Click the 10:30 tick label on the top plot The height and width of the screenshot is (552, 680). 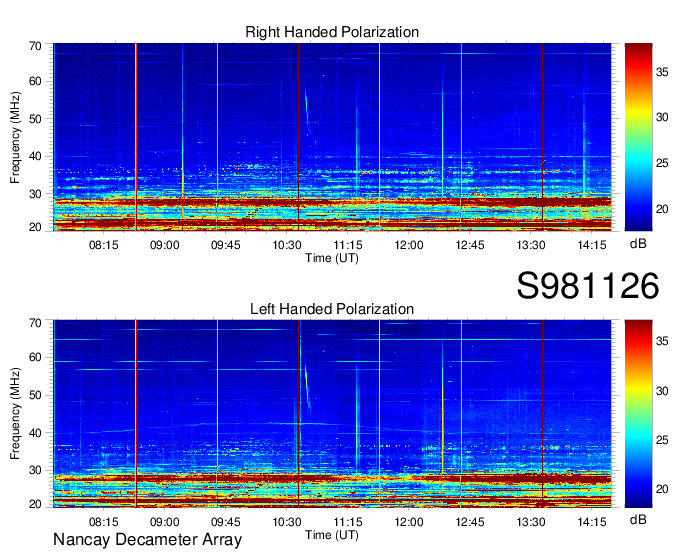(287, 245)
